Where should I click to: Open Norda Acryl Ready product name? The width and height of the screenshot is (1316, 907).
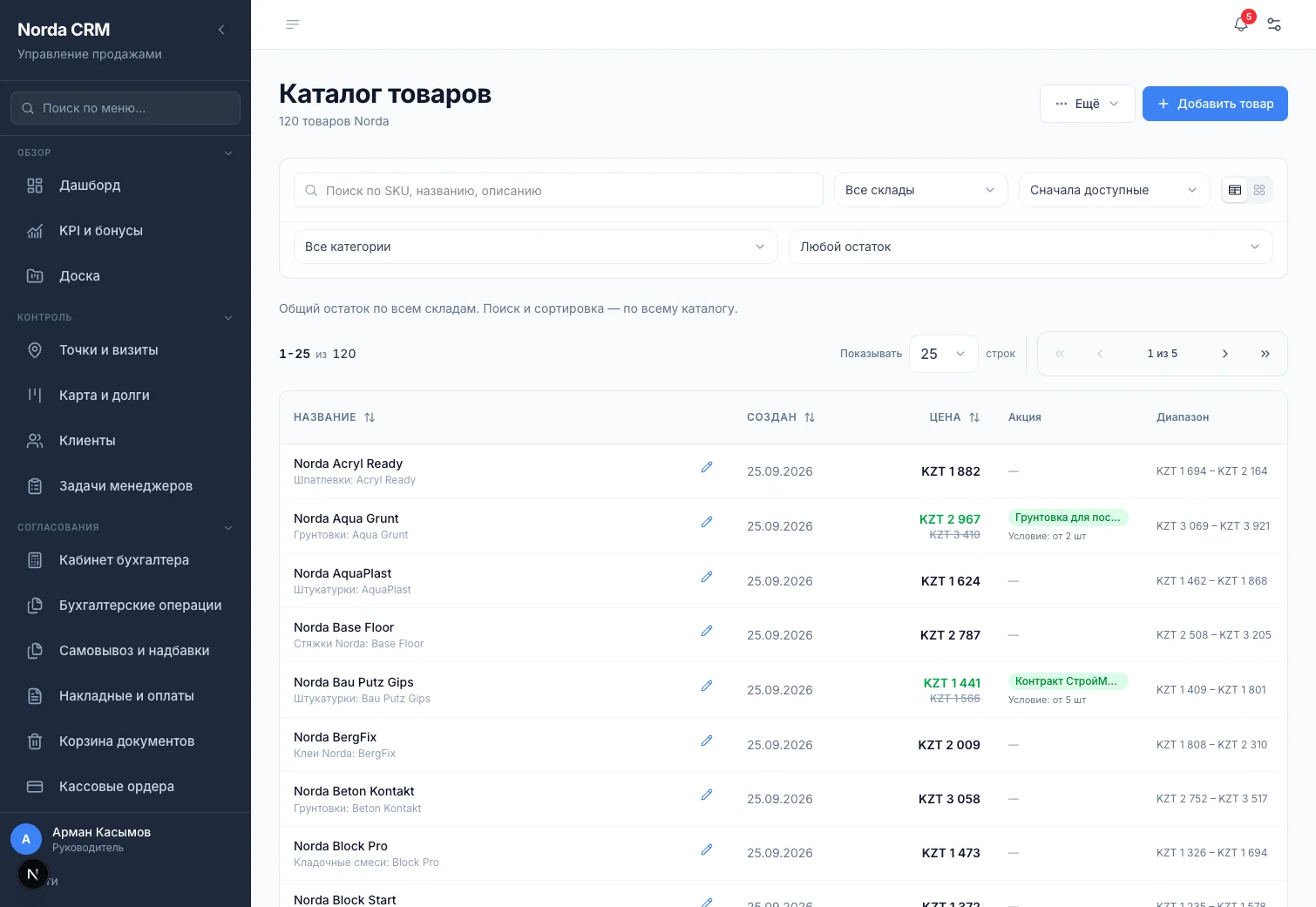point(348,464)
